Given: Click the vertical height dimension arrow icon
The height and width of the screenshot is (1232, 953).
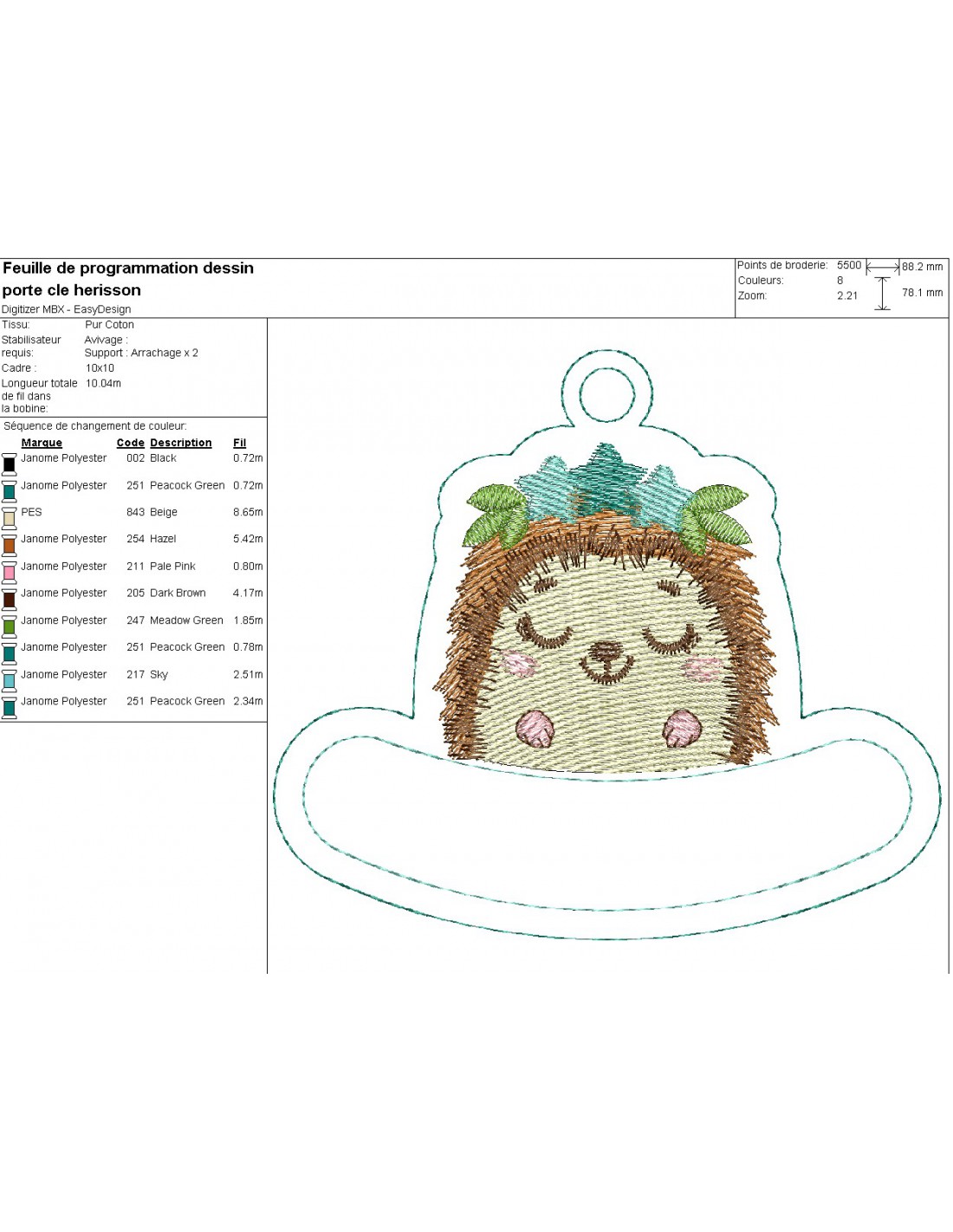Looking at the screenshot, I should 883,294.
